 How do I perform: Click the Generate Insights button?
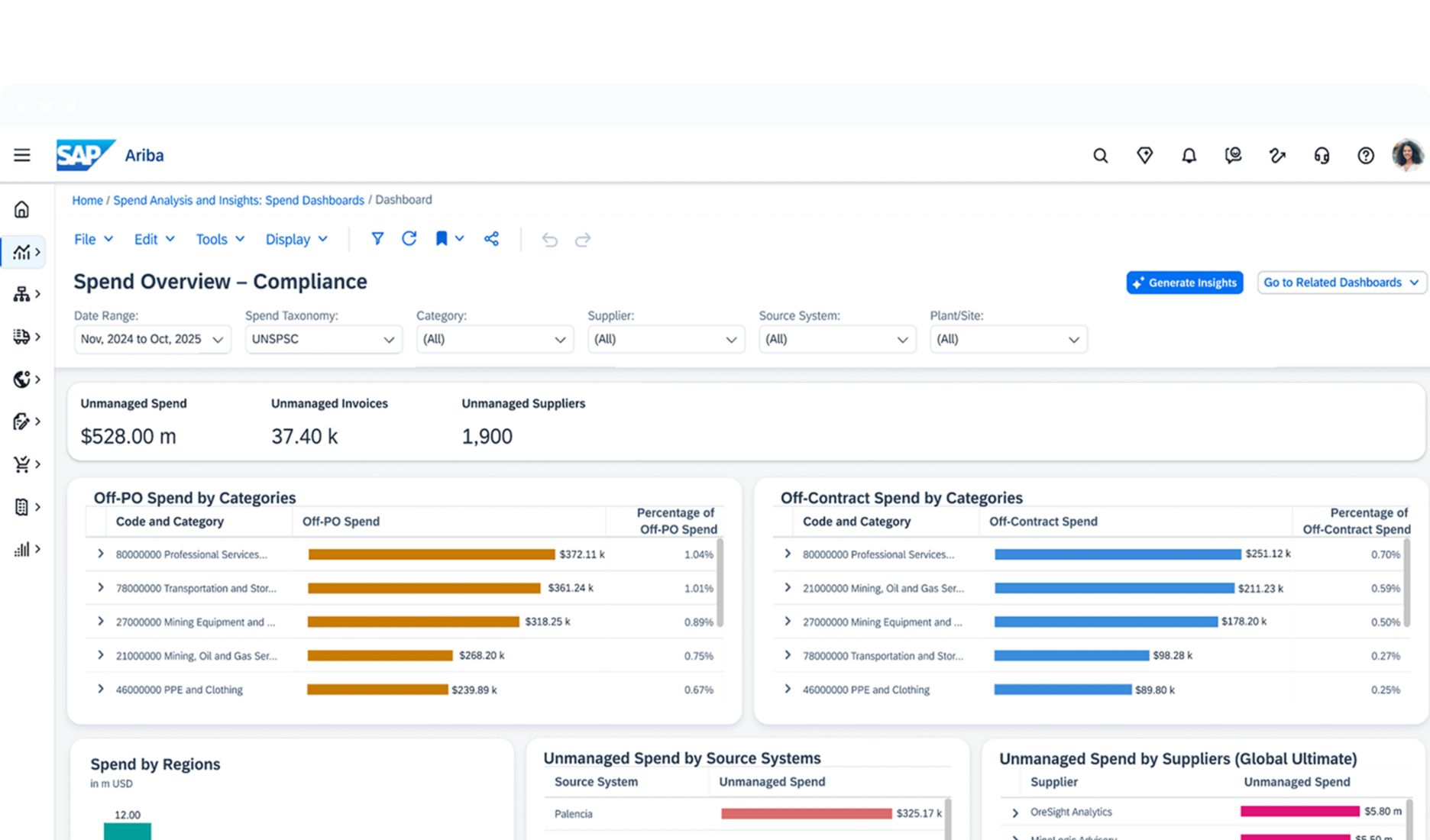pos(1184,283)
